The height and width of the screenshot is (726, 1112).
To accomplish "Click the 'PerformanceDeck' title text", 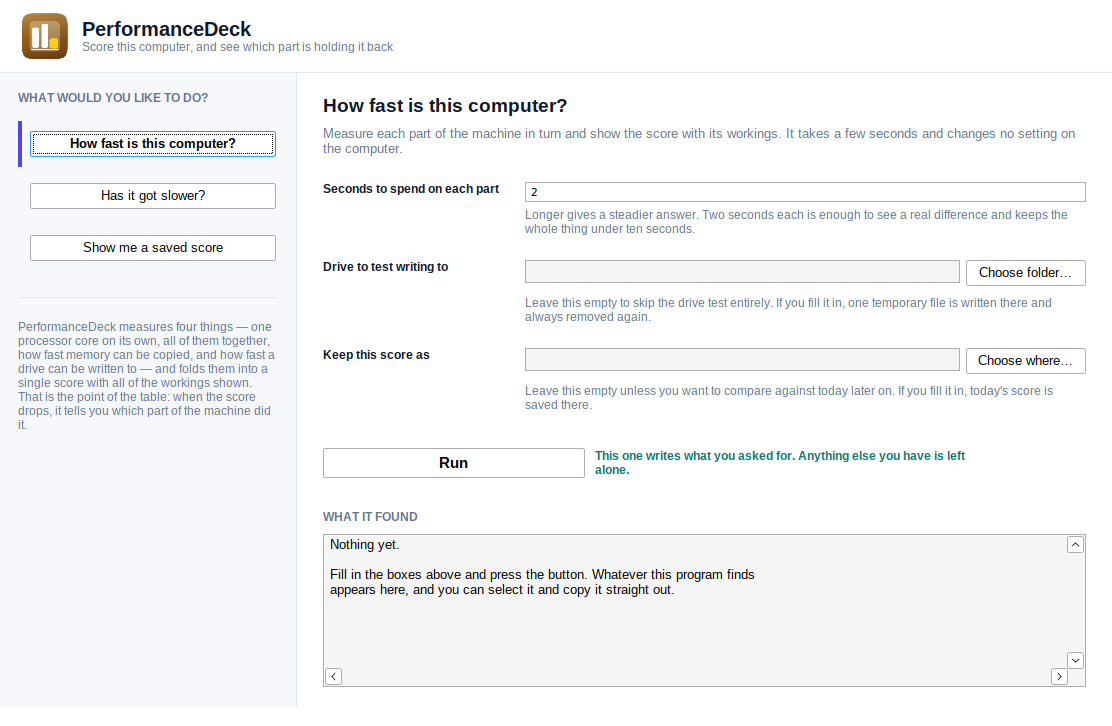I will pos(166,29).
